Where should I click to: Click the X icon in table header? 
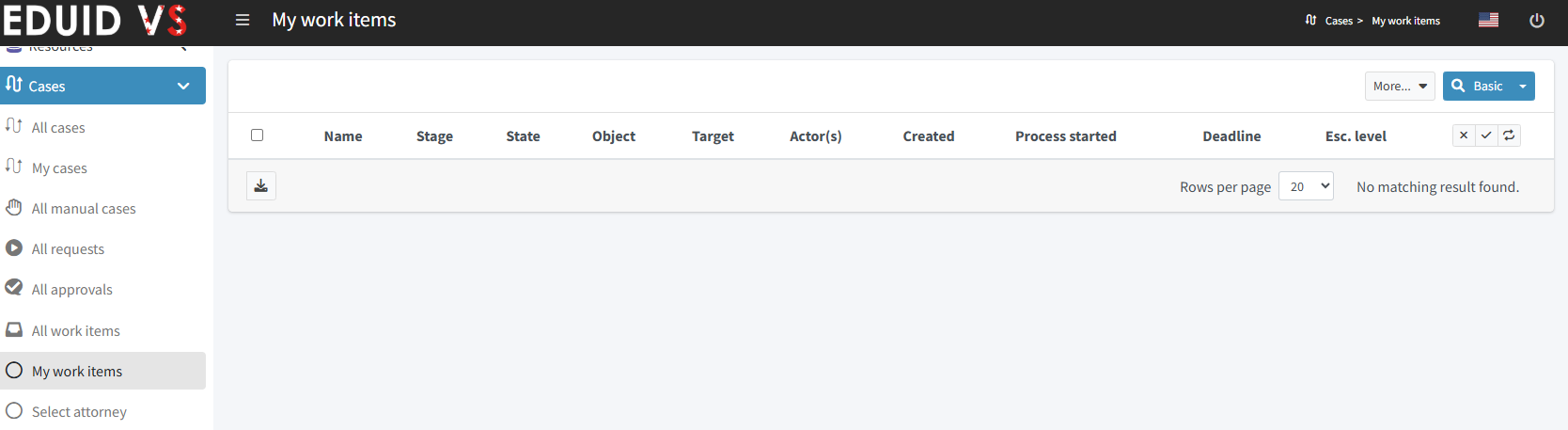pos(1464,135)
